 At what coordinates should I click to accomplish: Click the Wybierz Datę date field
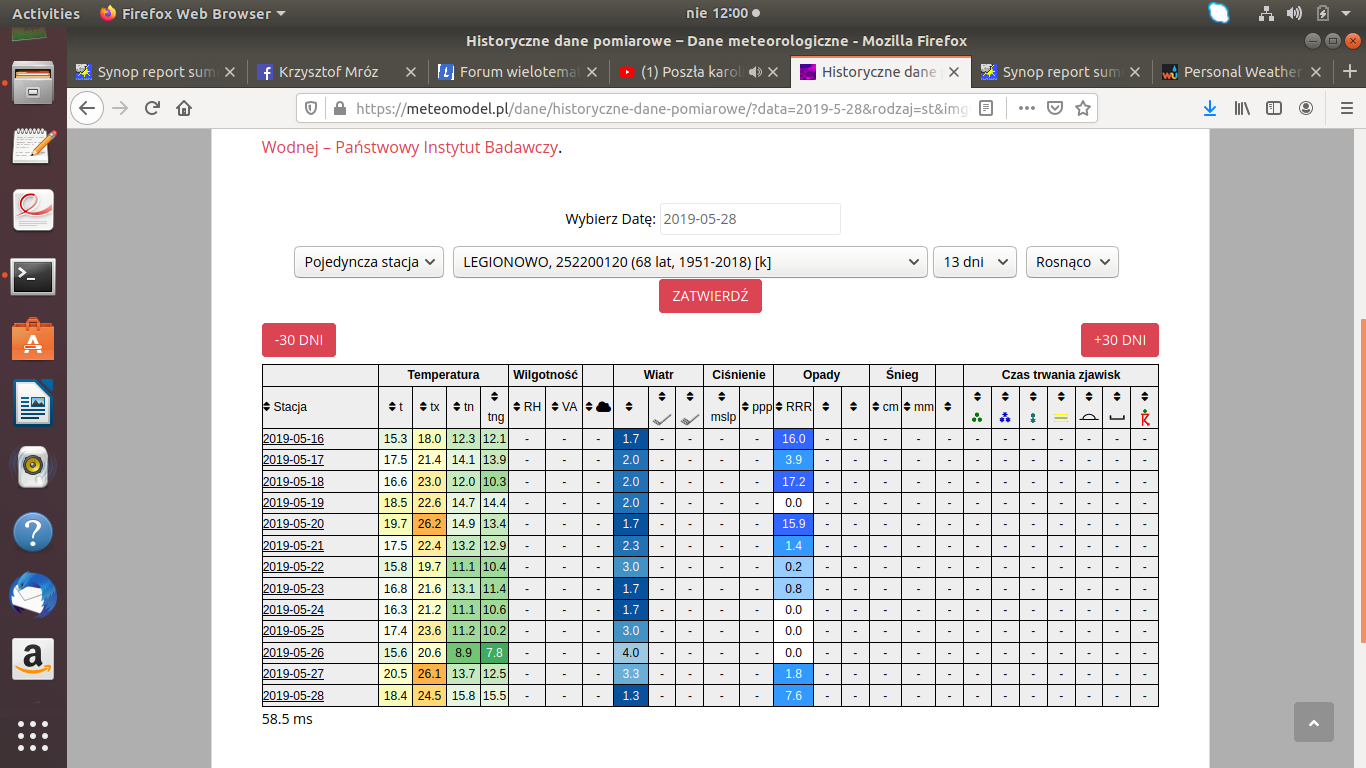[x=749, y=219]
